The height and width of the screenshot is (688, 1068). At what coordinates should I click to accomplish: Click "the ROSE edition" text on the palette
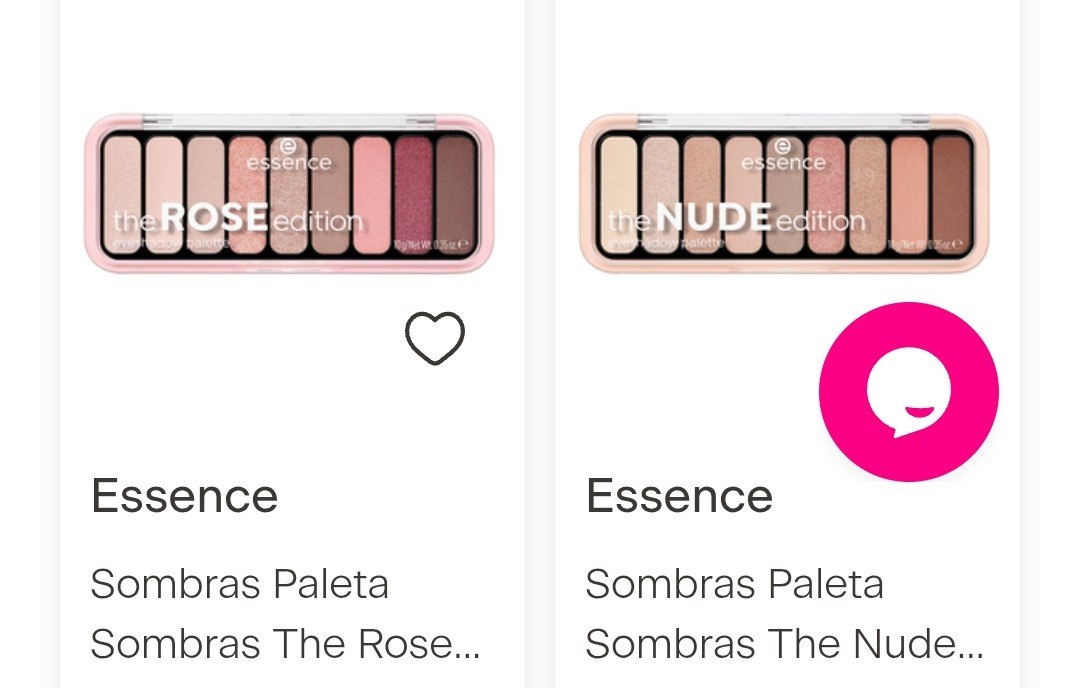point(237,218)
